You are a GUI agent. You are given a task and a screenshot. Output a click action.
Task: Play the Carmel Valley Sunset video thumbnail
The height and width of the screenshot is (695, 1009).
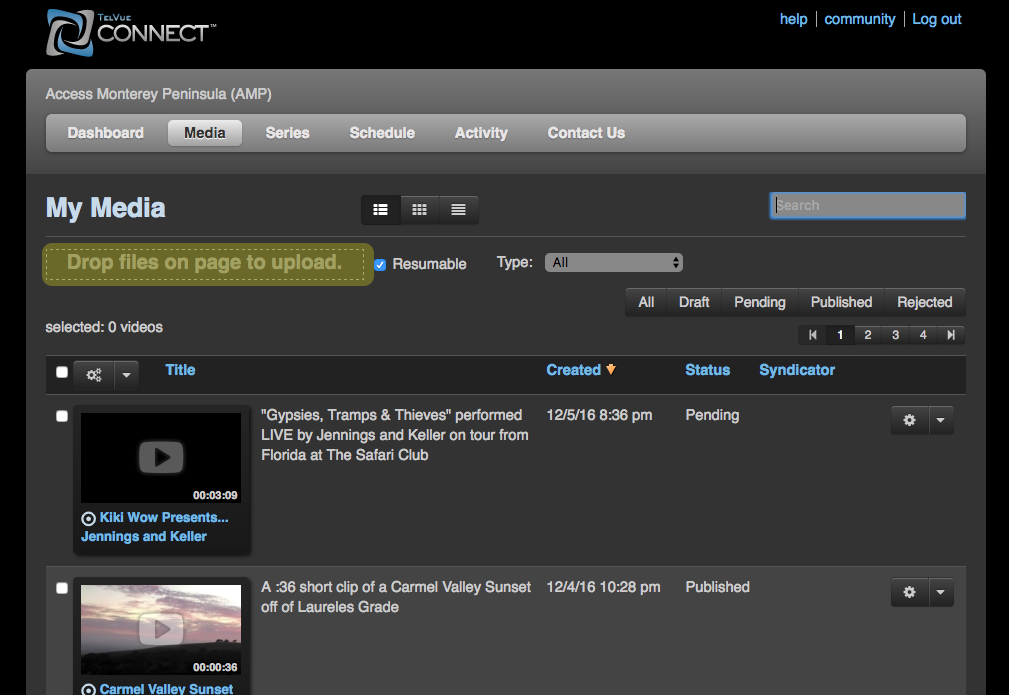161,629
